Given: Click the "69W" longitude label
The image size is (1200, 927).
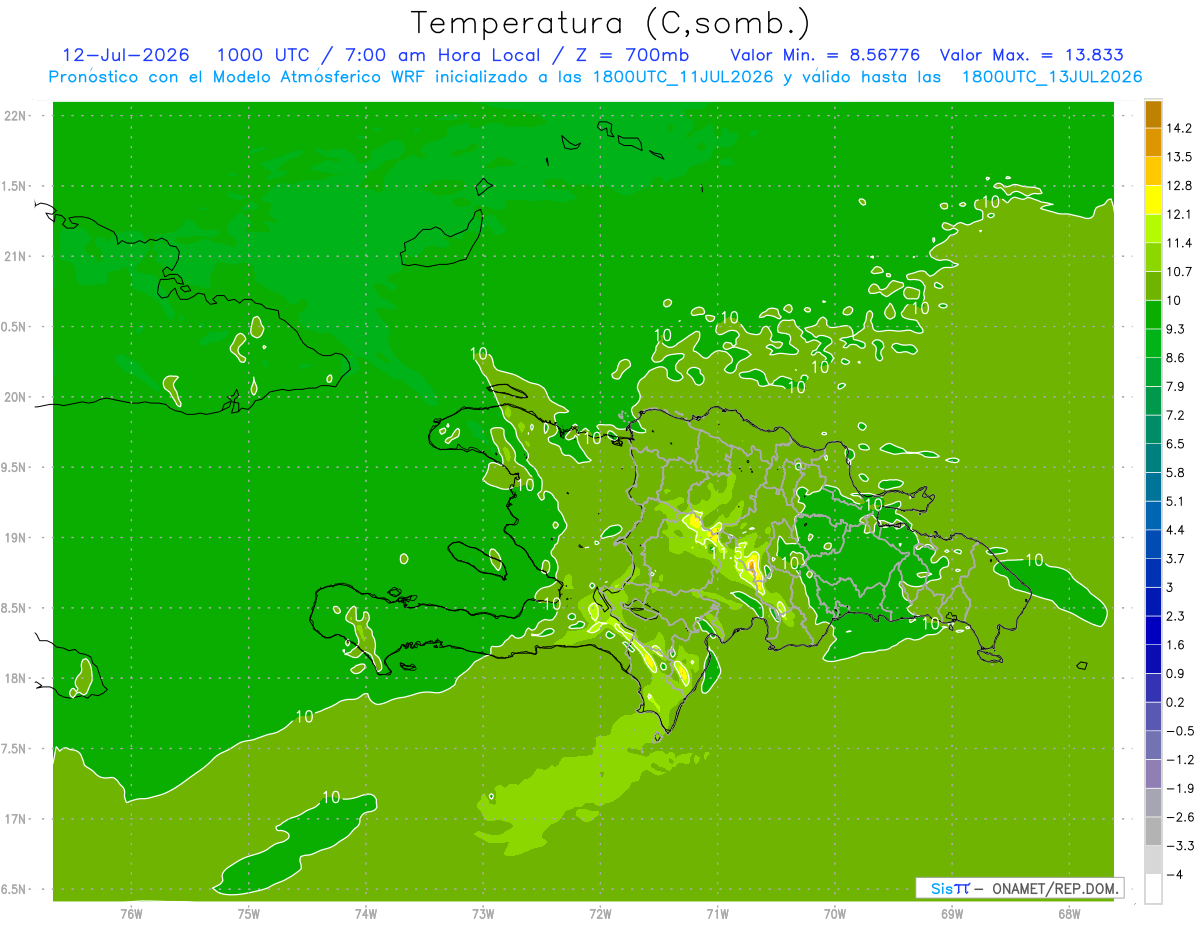Looking at the screenshot, I should [951, 913].
